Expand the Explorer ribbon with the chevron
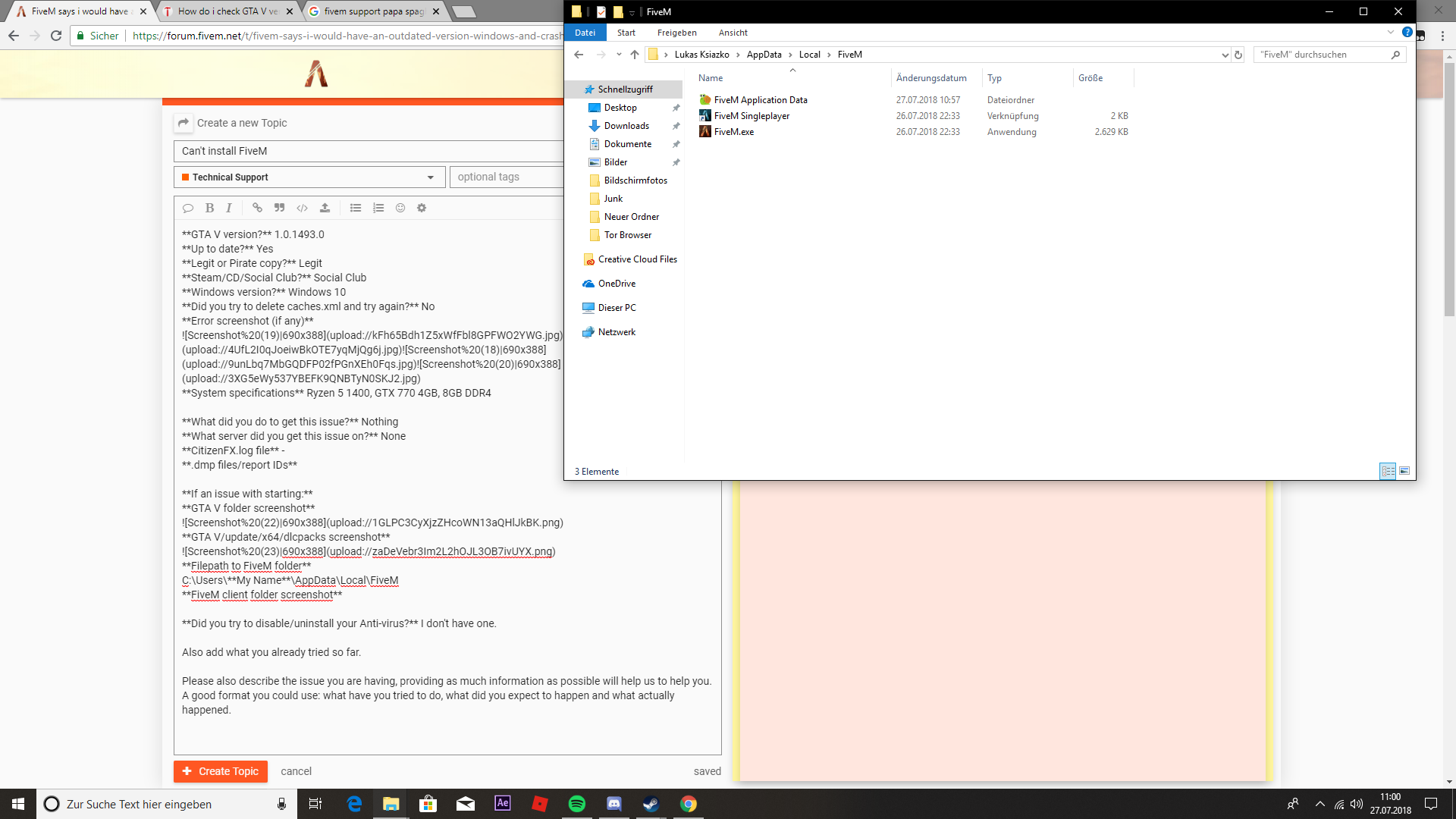 coord(1390,33)
